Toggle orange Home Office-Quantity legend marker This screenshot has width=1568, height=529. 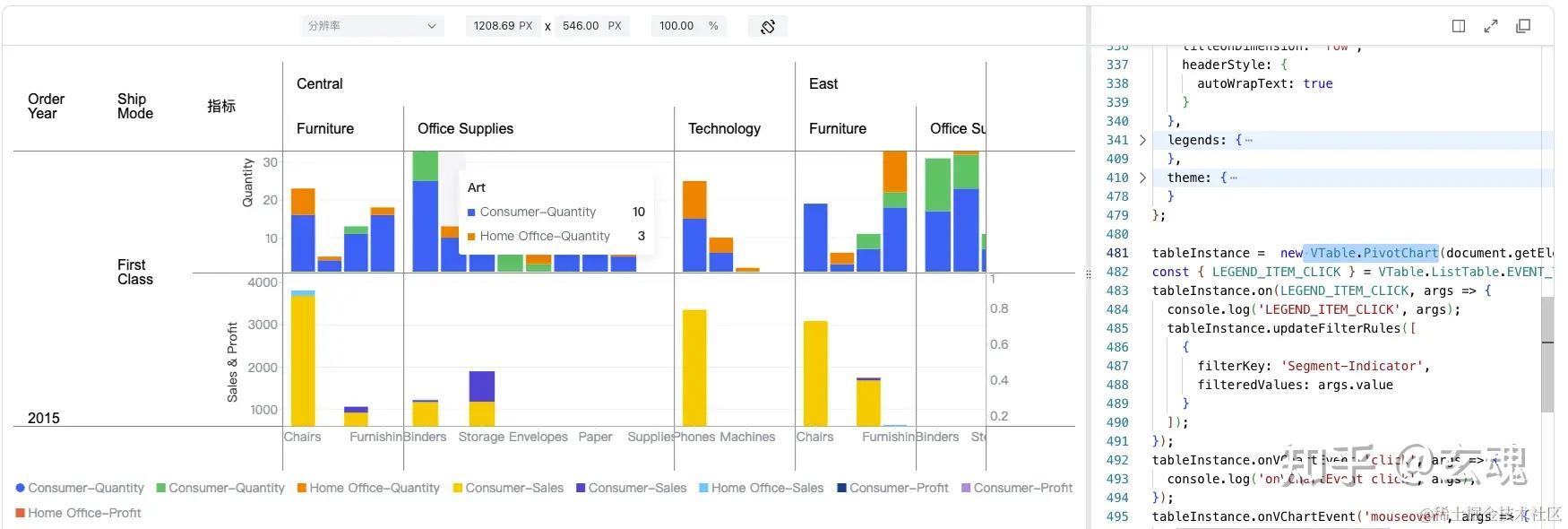[x=302, y=488]
